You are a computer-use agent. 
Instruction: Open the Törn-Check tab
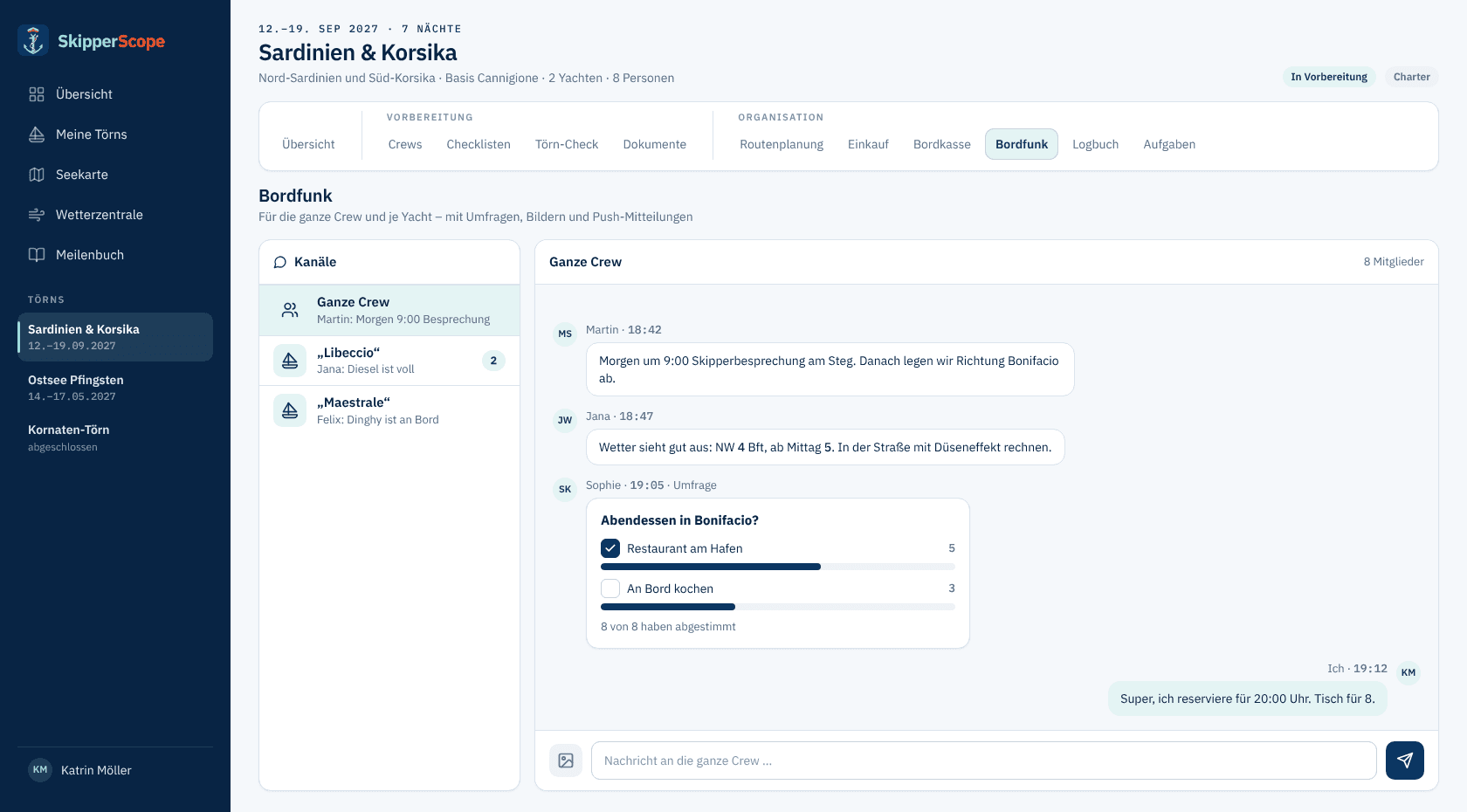point(567,144)
